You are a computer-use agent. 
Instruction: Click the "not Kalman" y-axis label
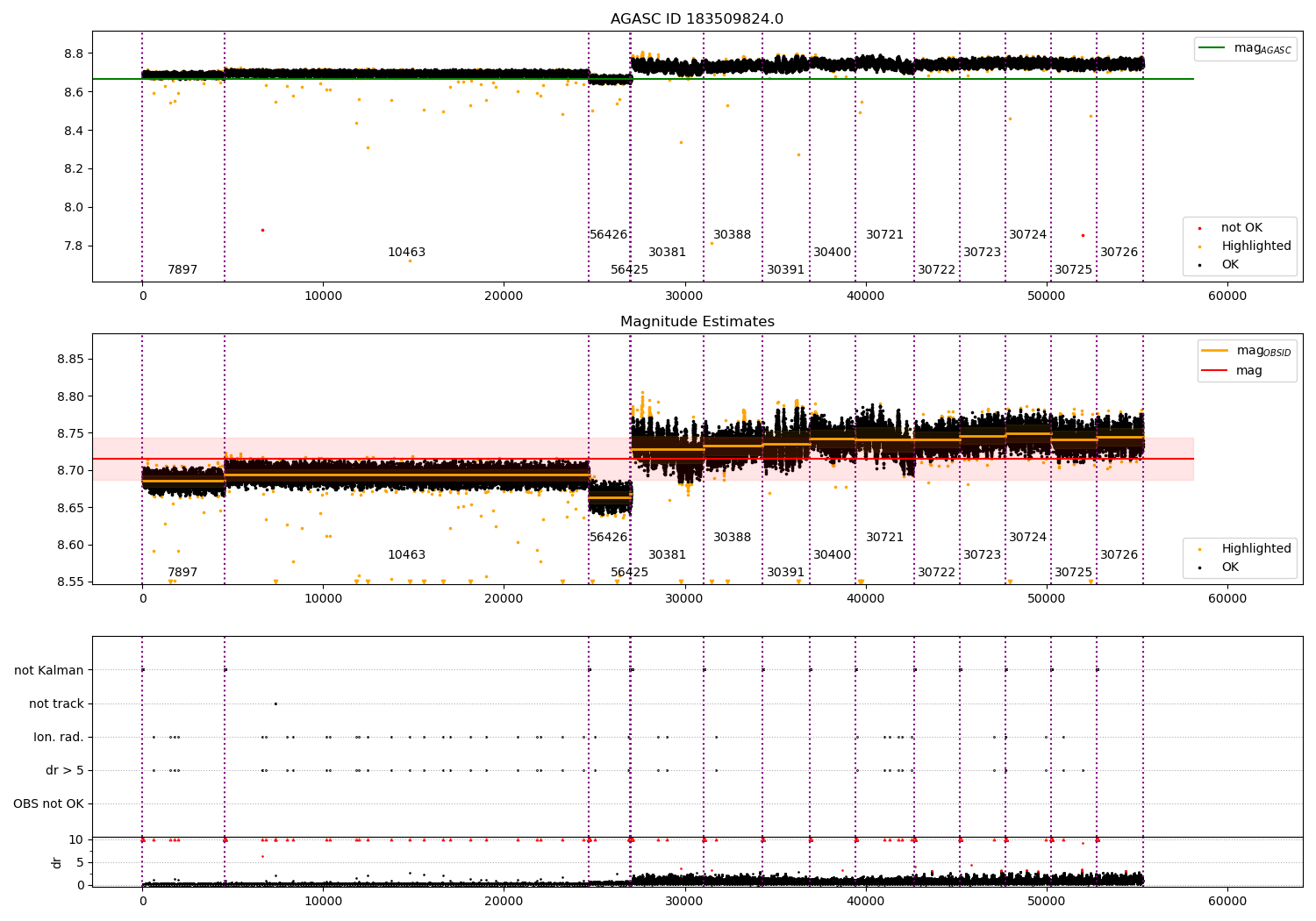49,670
